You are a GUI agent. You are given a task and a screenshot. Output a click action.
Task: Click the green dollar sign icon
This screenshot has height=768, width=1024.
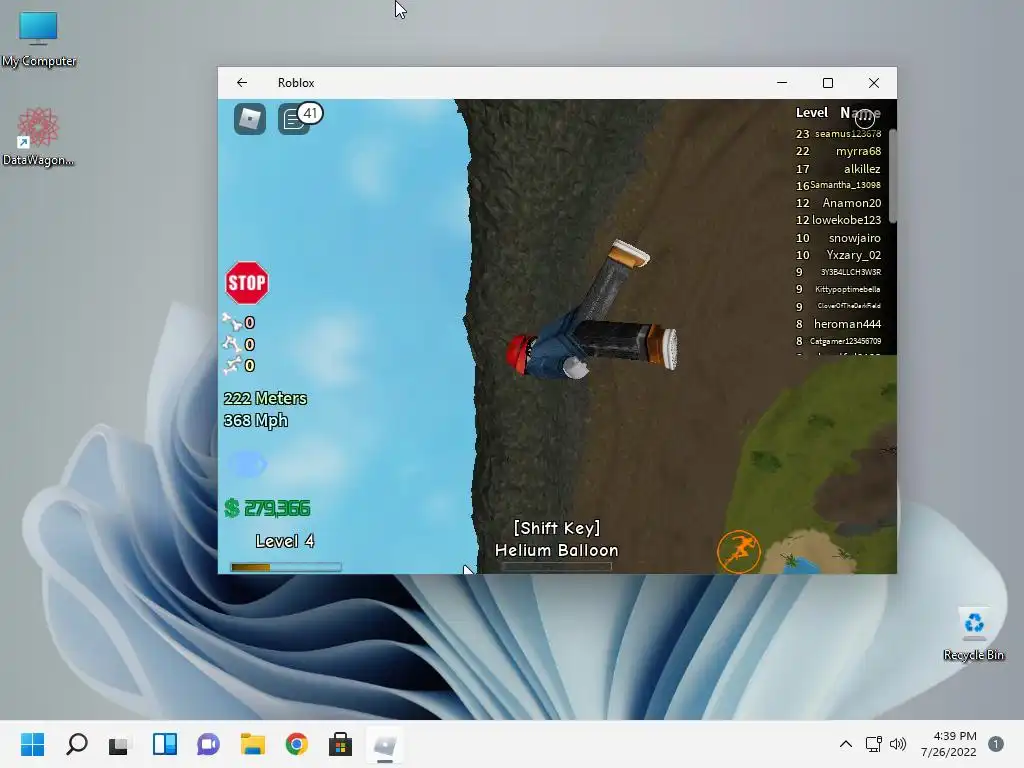click(x=231, y=508)
